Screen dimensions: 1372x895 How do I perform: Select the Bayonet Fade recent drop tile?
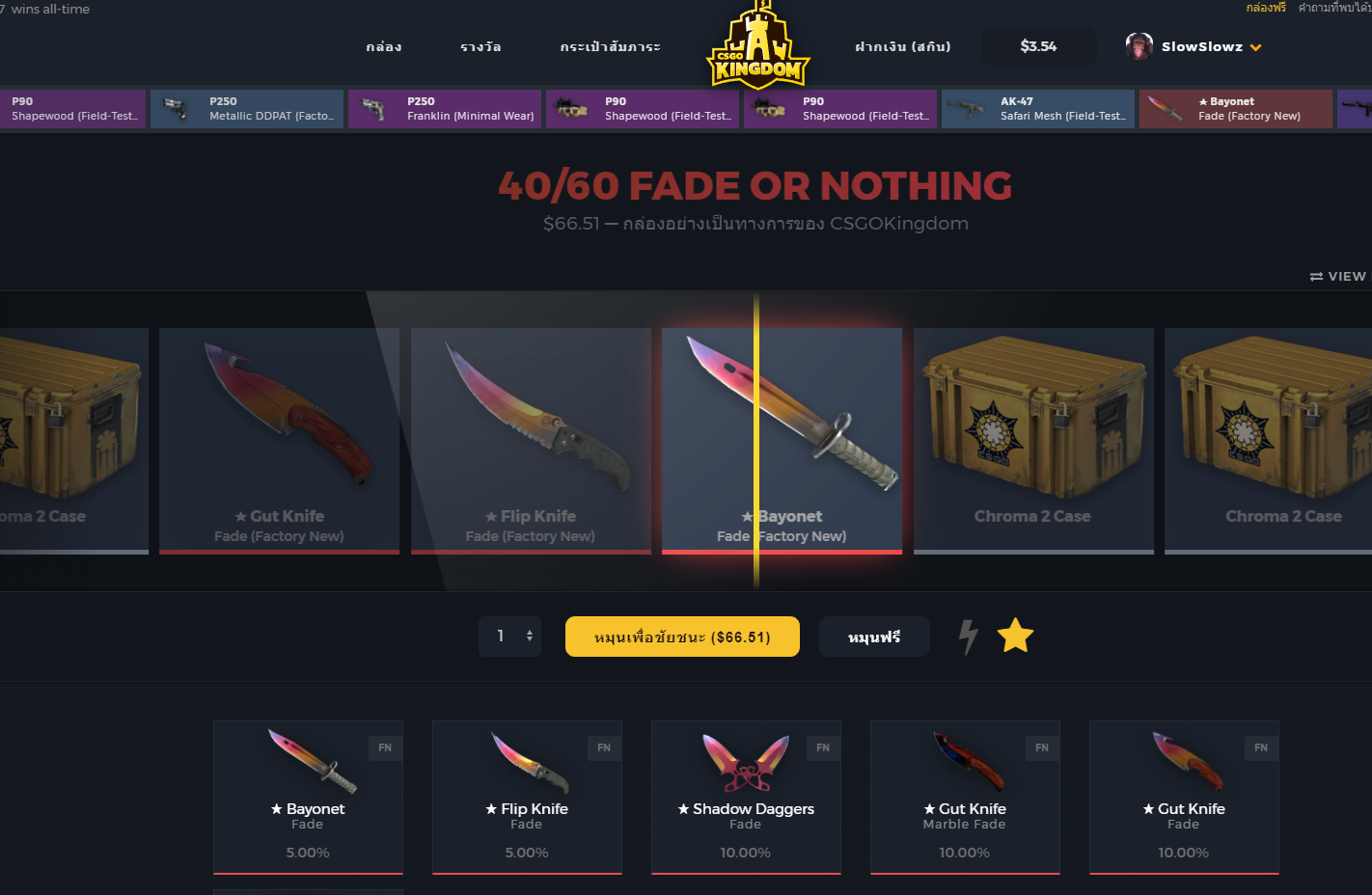[x=1236, y=109]
